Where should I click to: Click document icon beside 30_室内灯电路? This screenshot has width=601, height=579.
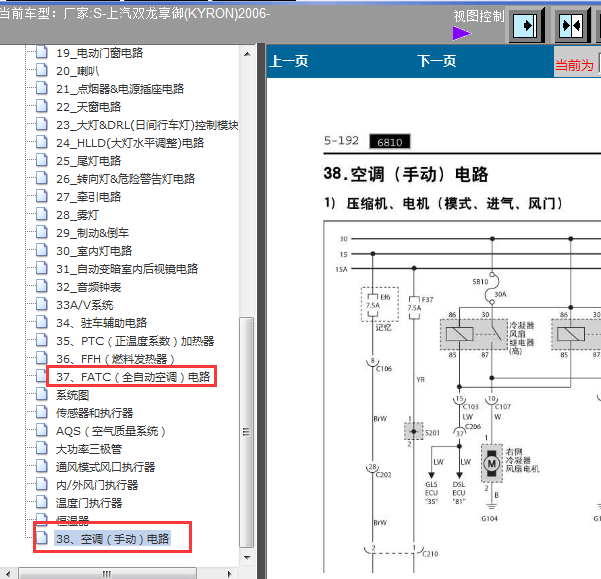[x=41, y=250]
